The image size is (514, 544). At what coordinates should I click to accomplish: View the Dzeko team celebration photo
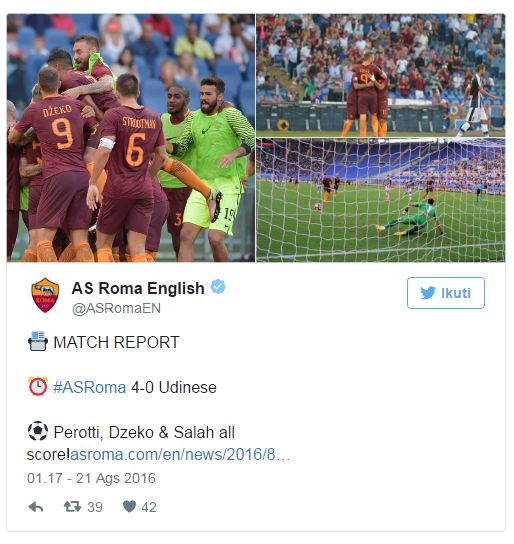click(131, 138)
